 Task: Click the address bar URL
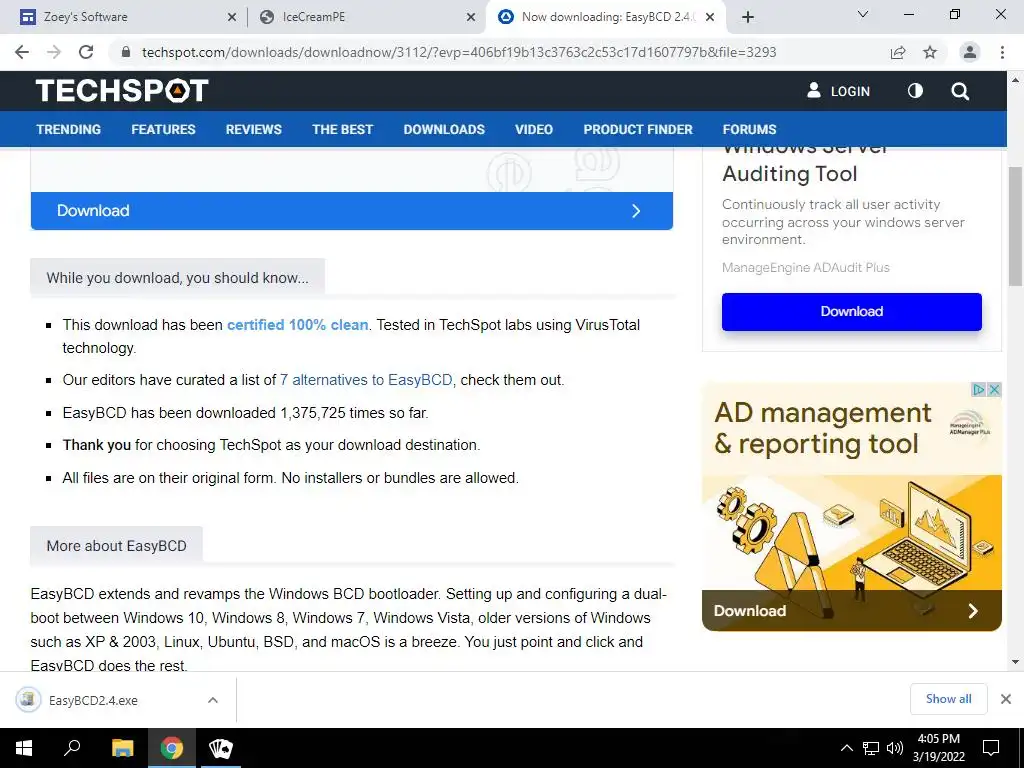point(459,52)
